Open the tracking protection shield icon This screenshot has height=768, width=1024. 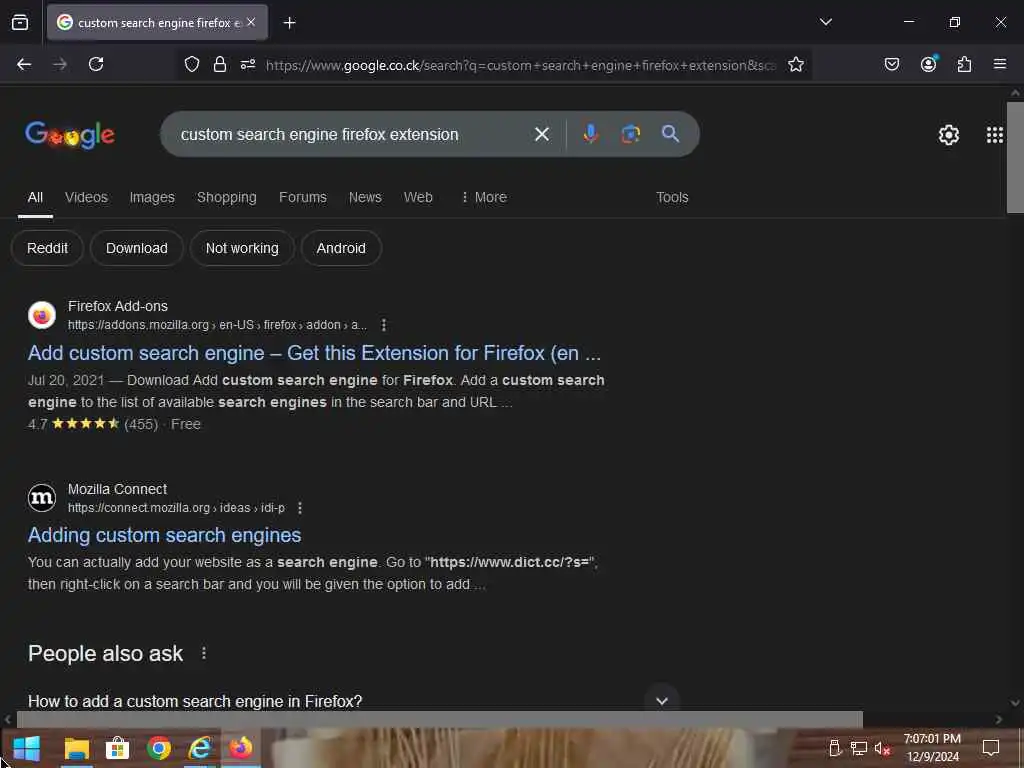coord(191,64)
